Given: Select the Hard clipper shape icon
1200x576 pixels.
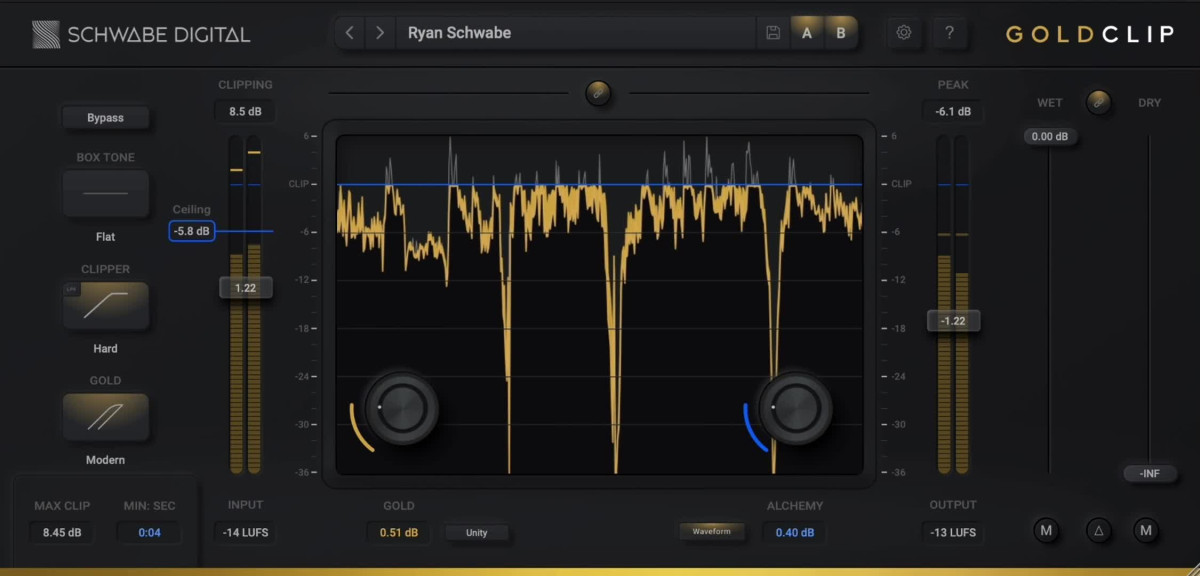Looking at the screenshot, I should coord(106,305).
